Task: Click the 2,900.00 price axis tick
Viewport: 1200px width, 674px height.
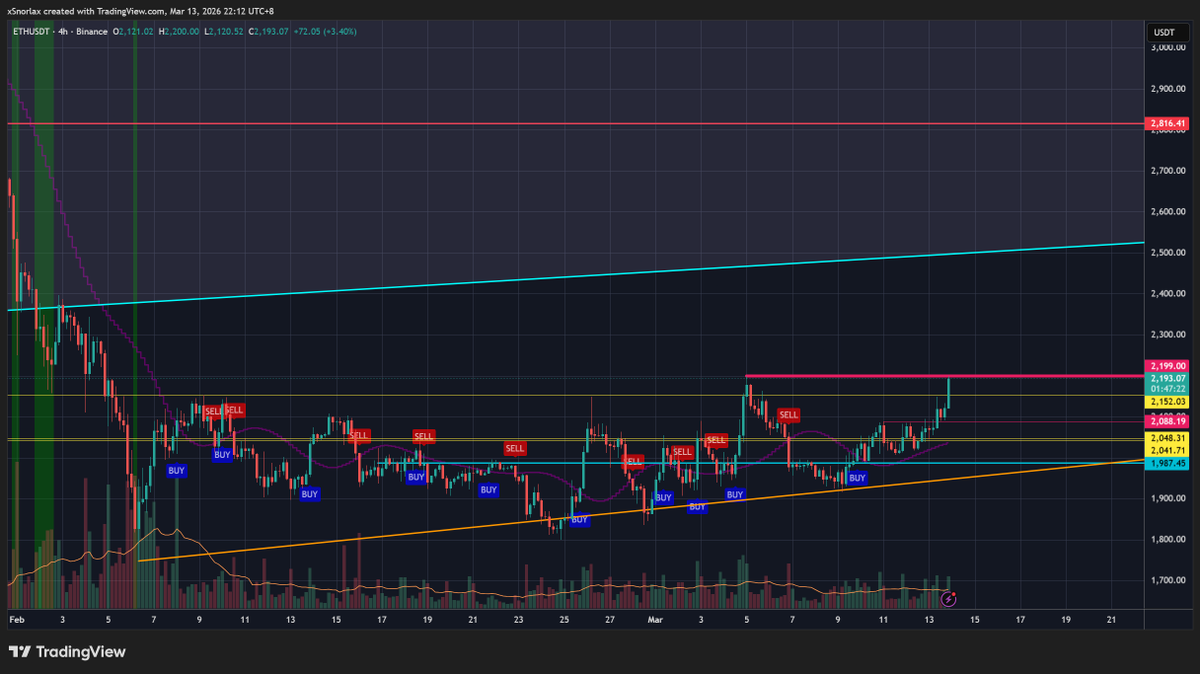Action: [x=1167, y=89]
